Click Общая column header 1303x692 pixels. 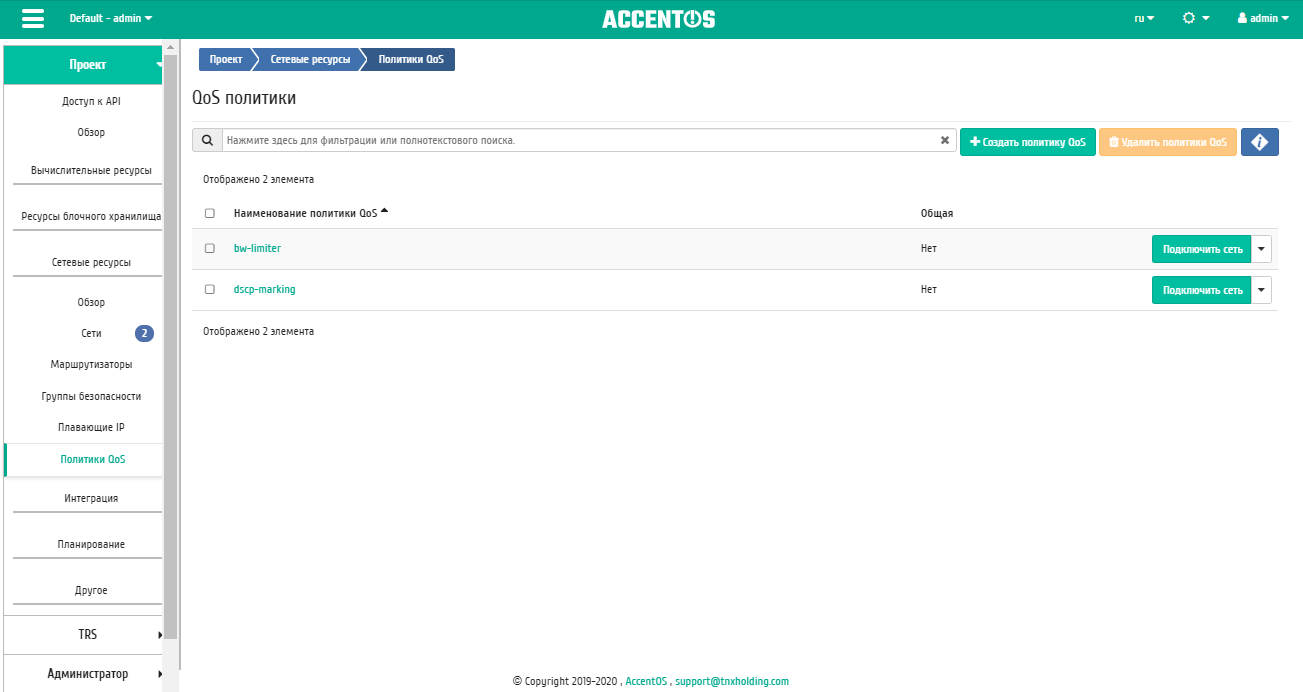(937, 213)
